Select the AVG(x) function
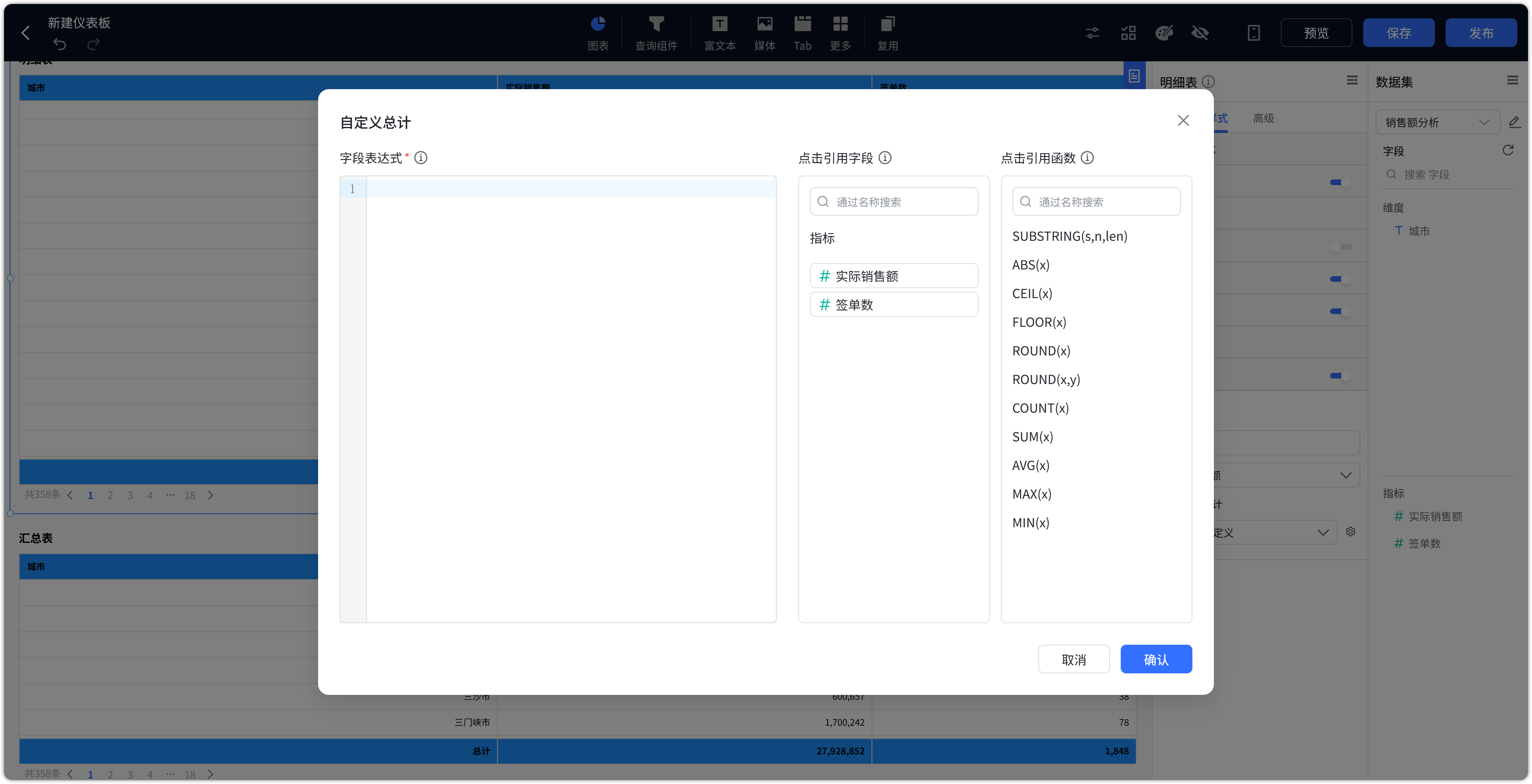The height and width of the screenshot is (784, 1532). 1031,465
